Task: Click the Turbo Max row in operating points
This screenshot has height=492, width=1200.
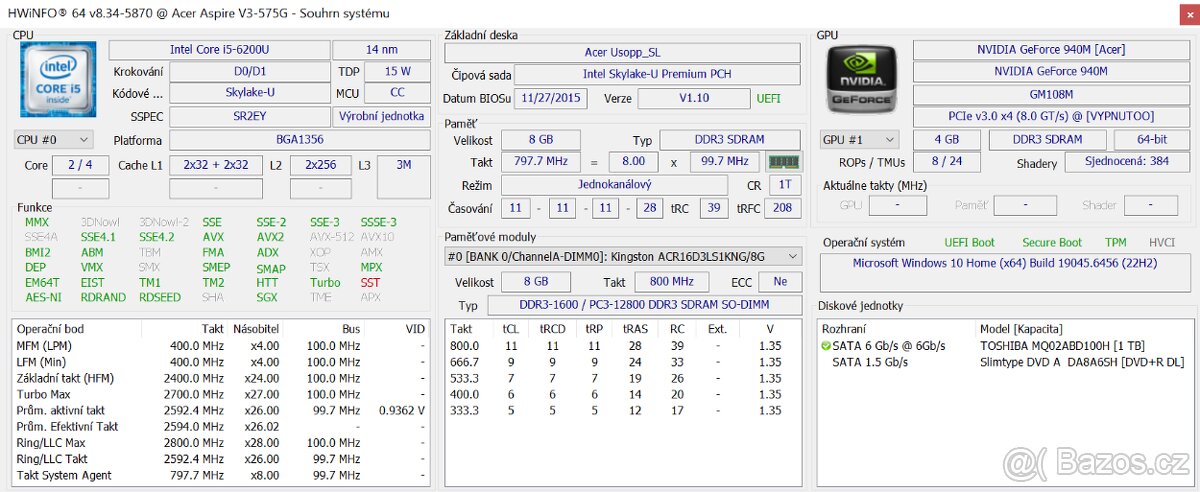Action: [200, 395]
